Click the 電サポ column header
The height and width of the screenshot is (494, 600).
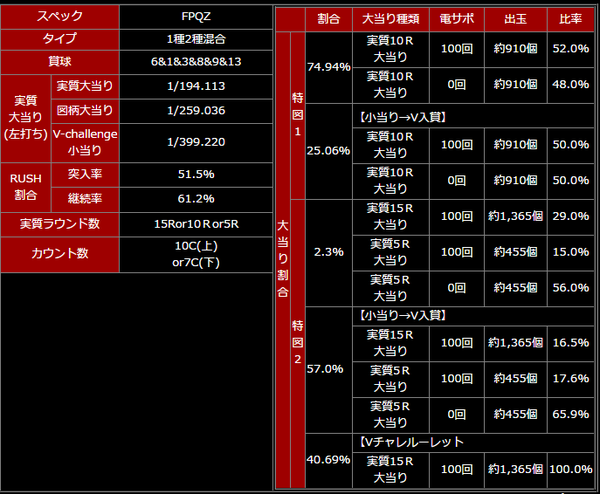[457, 19]
